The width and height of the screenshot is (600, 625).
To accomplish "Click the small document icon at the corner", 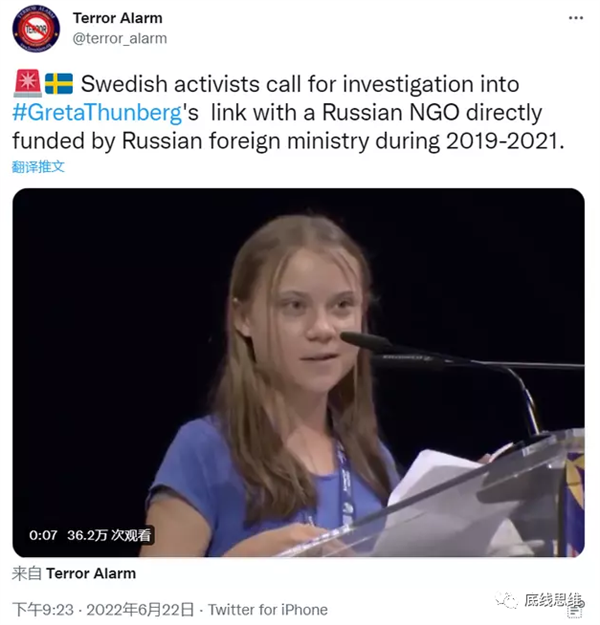I will click(576, 611).
